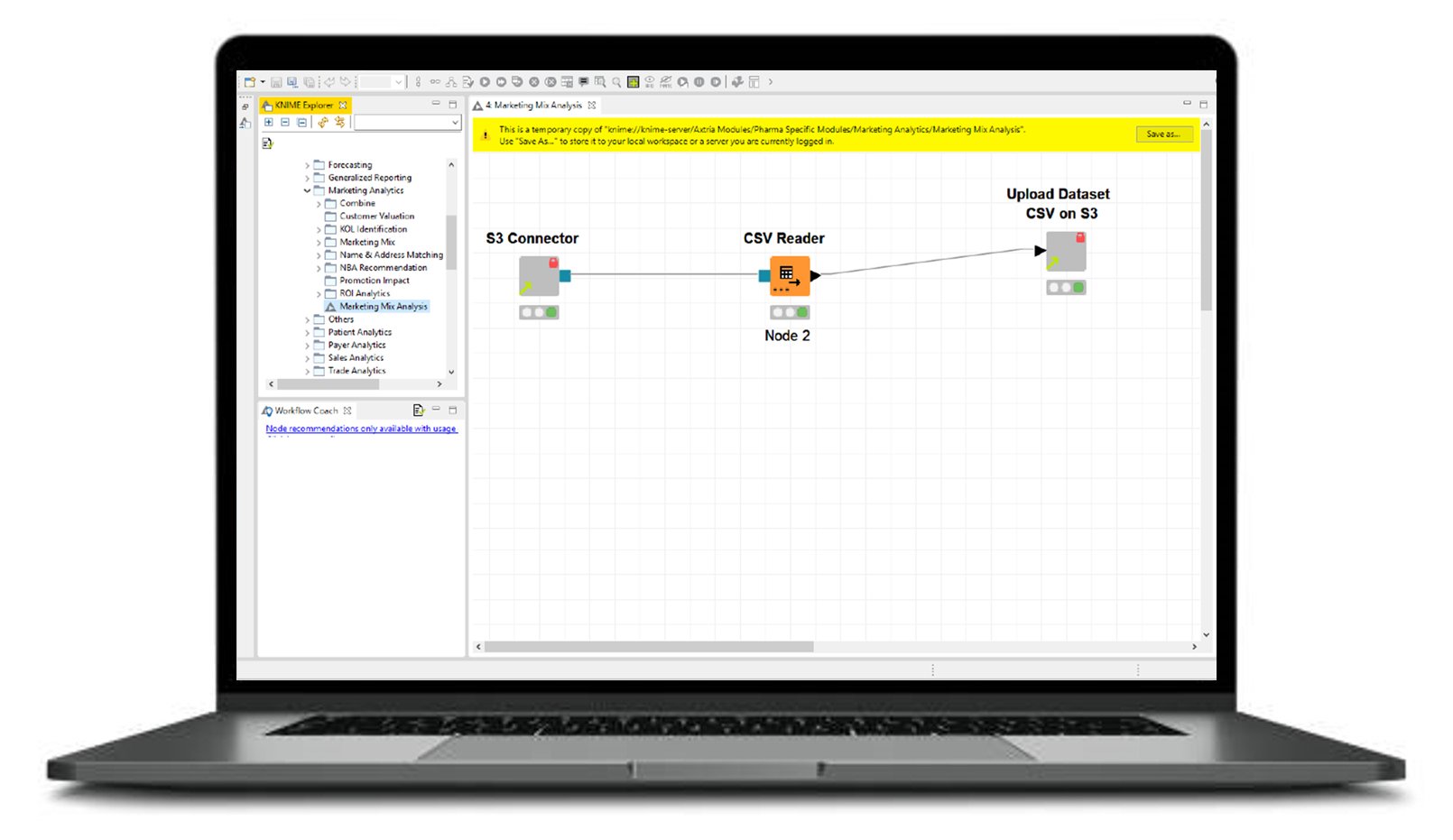
Task: Click the Cancel execution toolbar icon
Action: coord(533,82)
